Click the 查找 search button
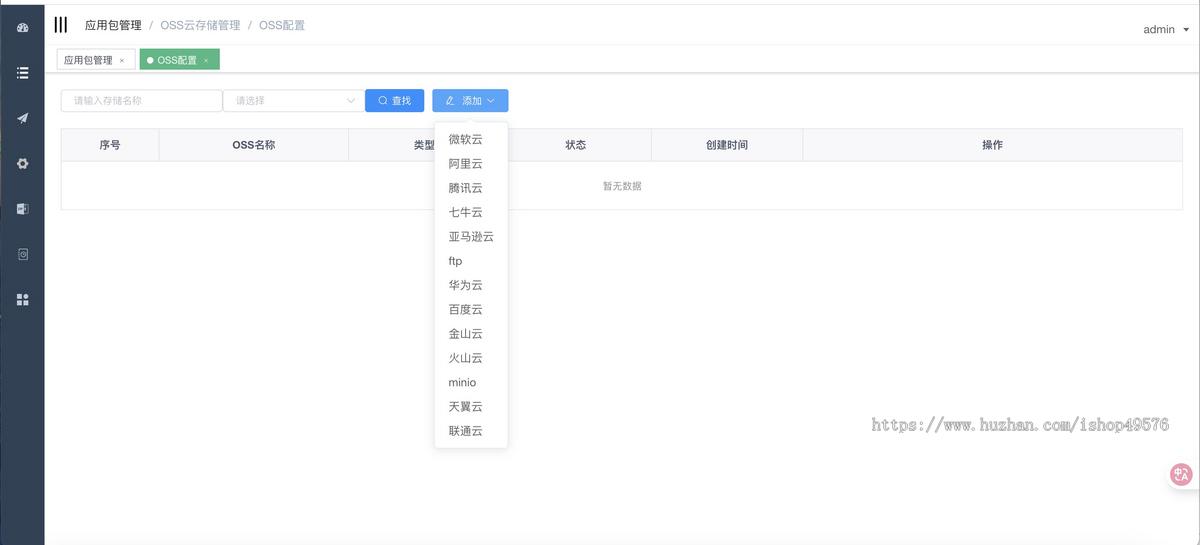 pos(395,101)
